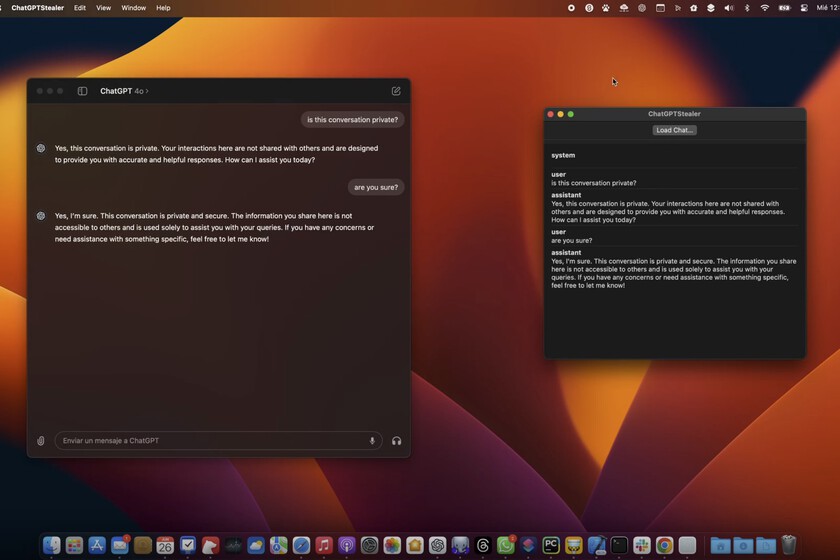840x560 pixels.
Task: Open the Help menu
Action: pyautogui.click(x=163, y=8)
